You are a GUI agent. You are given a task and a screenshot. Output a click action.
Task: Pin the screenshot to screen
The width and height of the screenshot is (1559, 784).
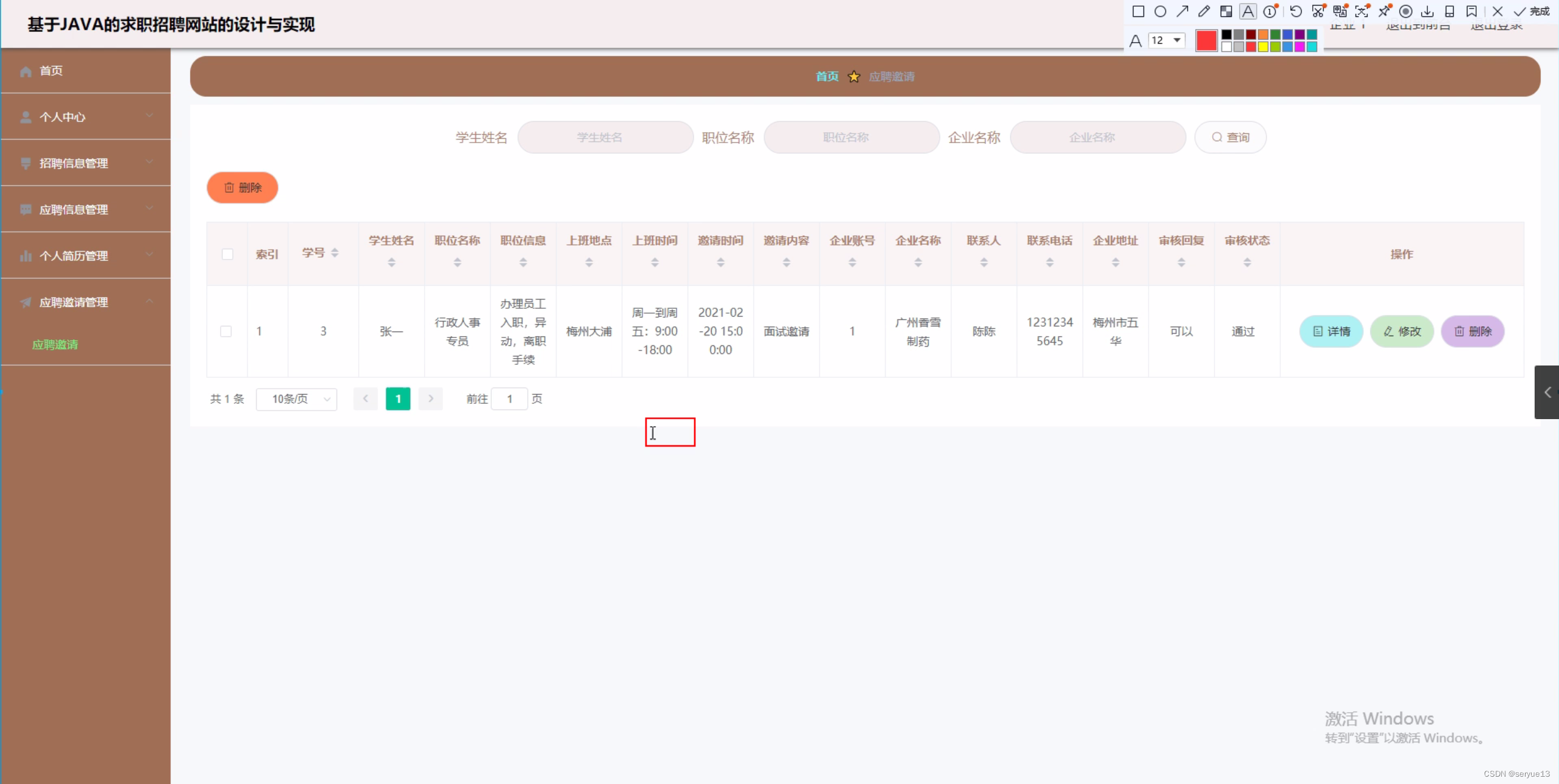point(1384,12)
